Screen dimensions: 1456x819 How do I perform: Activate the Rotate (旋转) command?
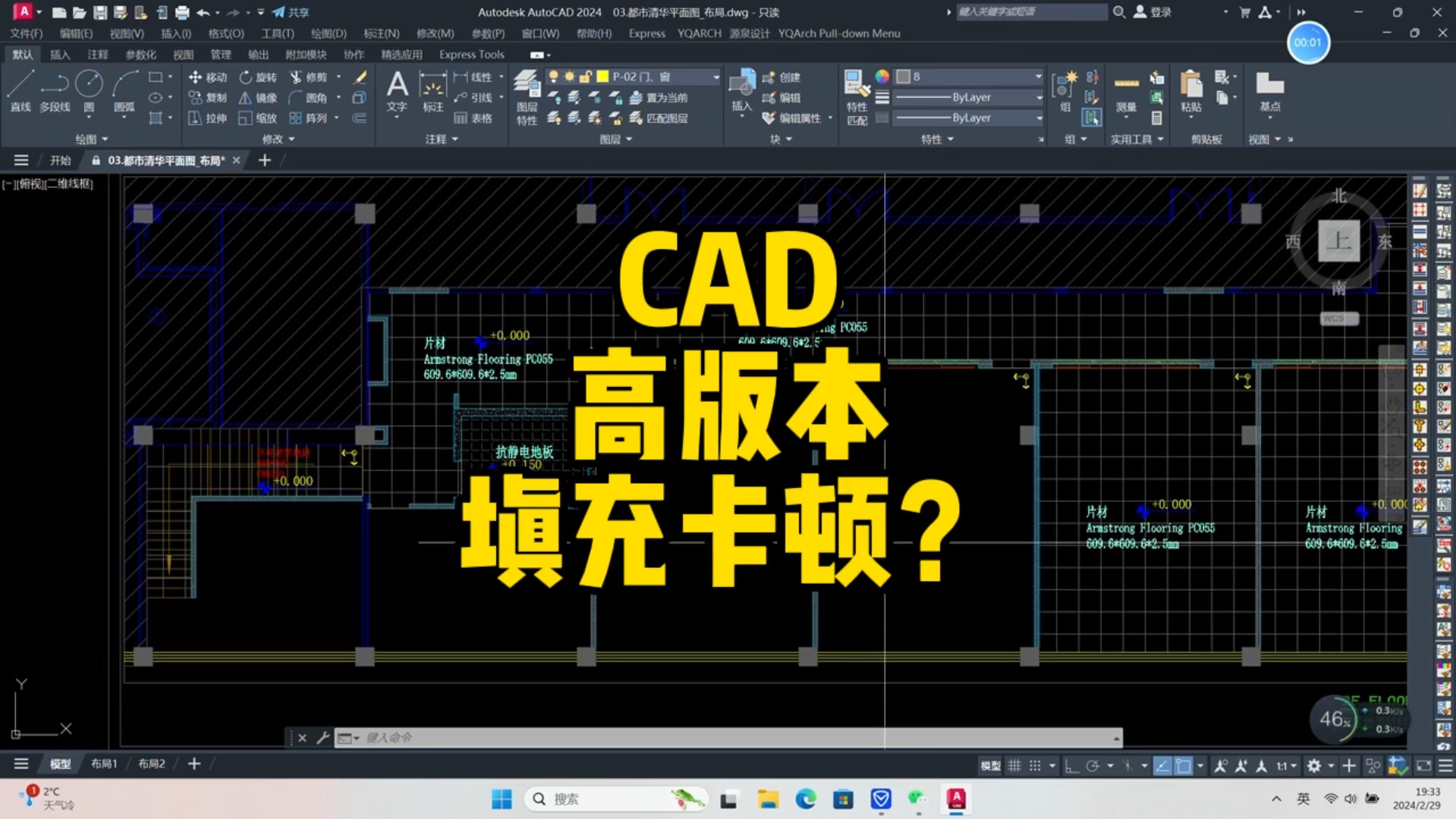pos(258,77)
